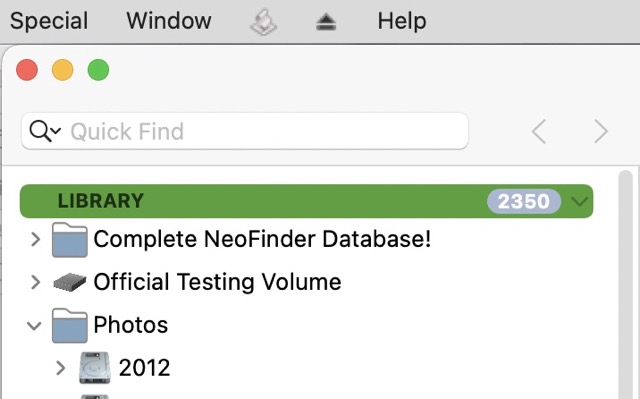Go forward with the right arrow
This screenshot has height=399, width=640.
point(601,131)
